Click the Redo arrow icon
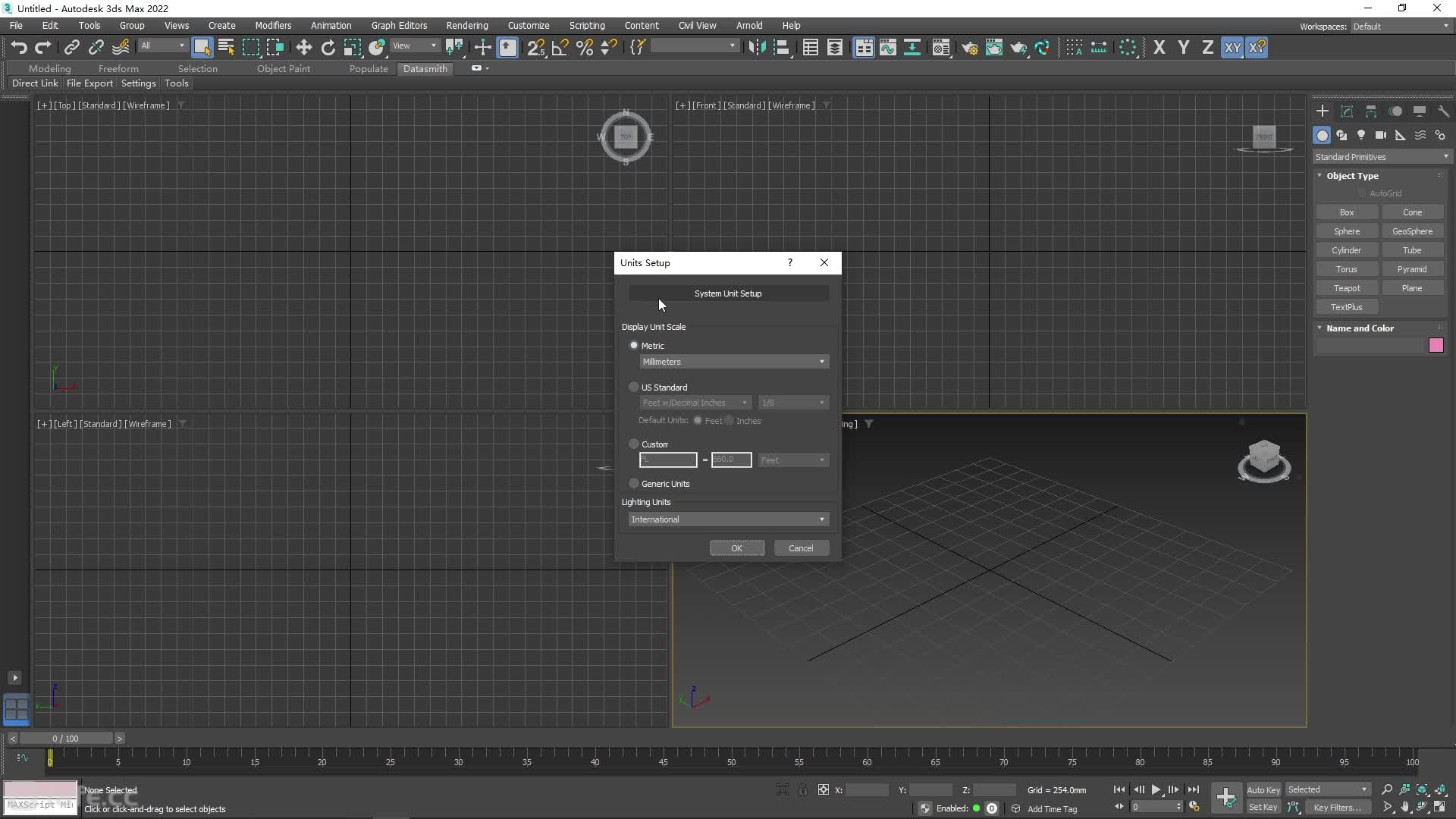 (43, 48)
